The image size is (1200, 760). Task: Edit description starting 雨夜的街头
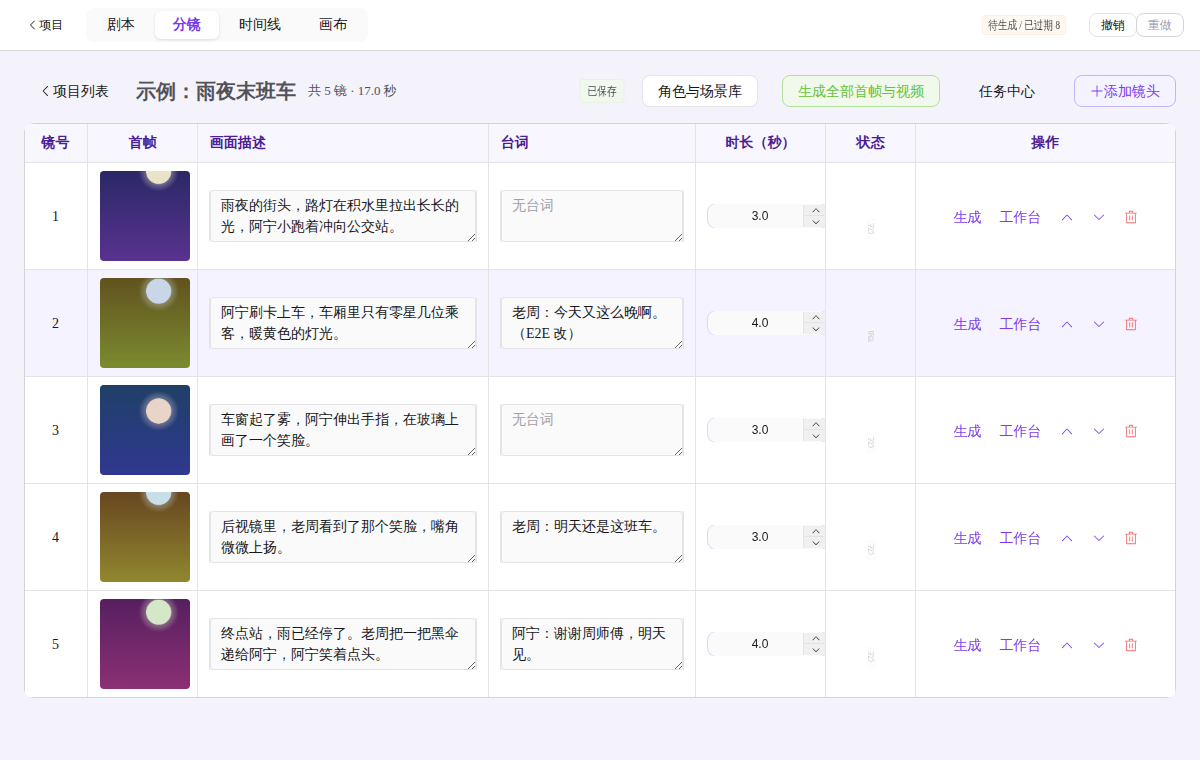pos(343,216)
